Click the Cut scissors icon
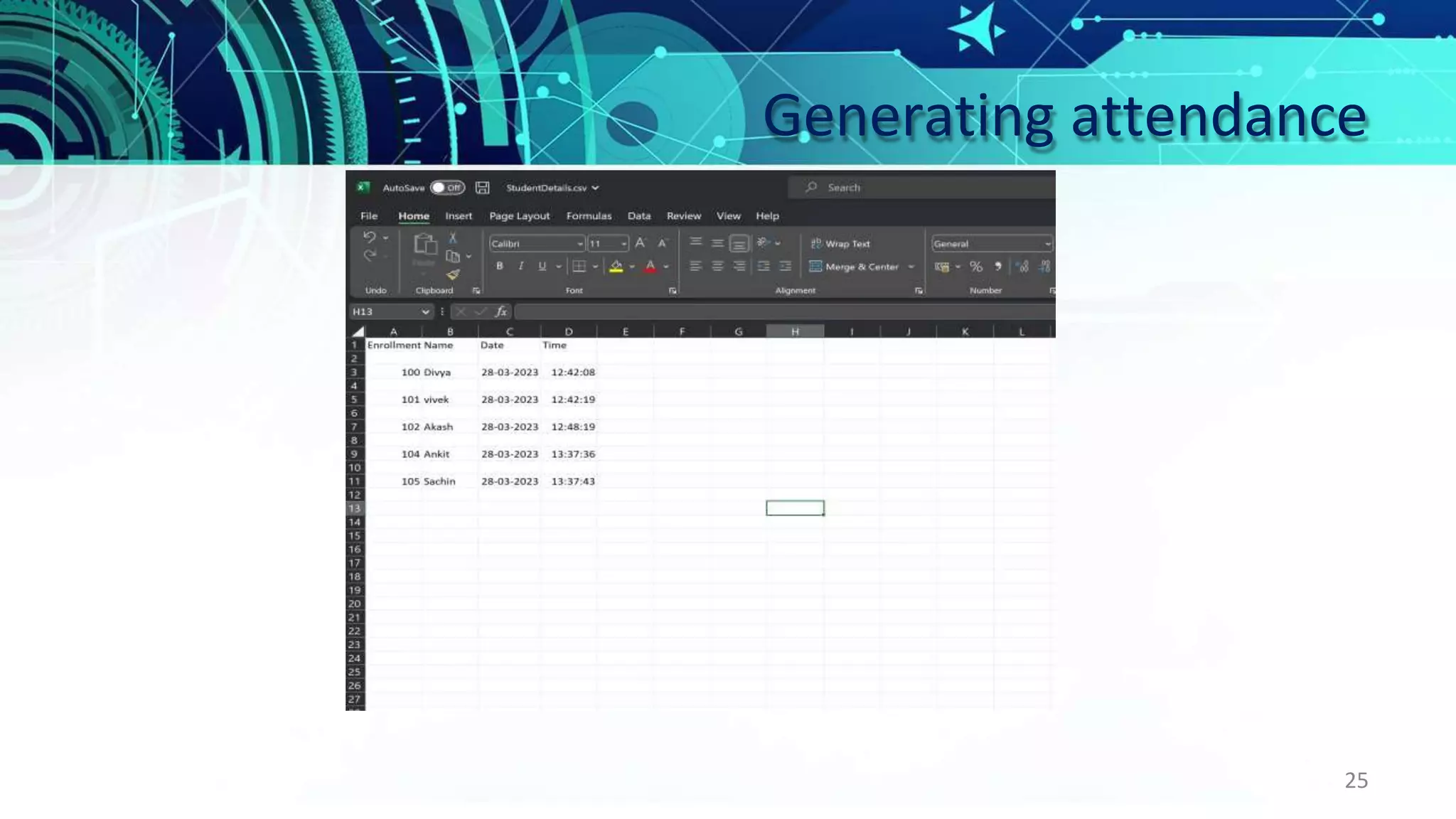The width and height of the screenshot is (1456, 819). [452, 238]
